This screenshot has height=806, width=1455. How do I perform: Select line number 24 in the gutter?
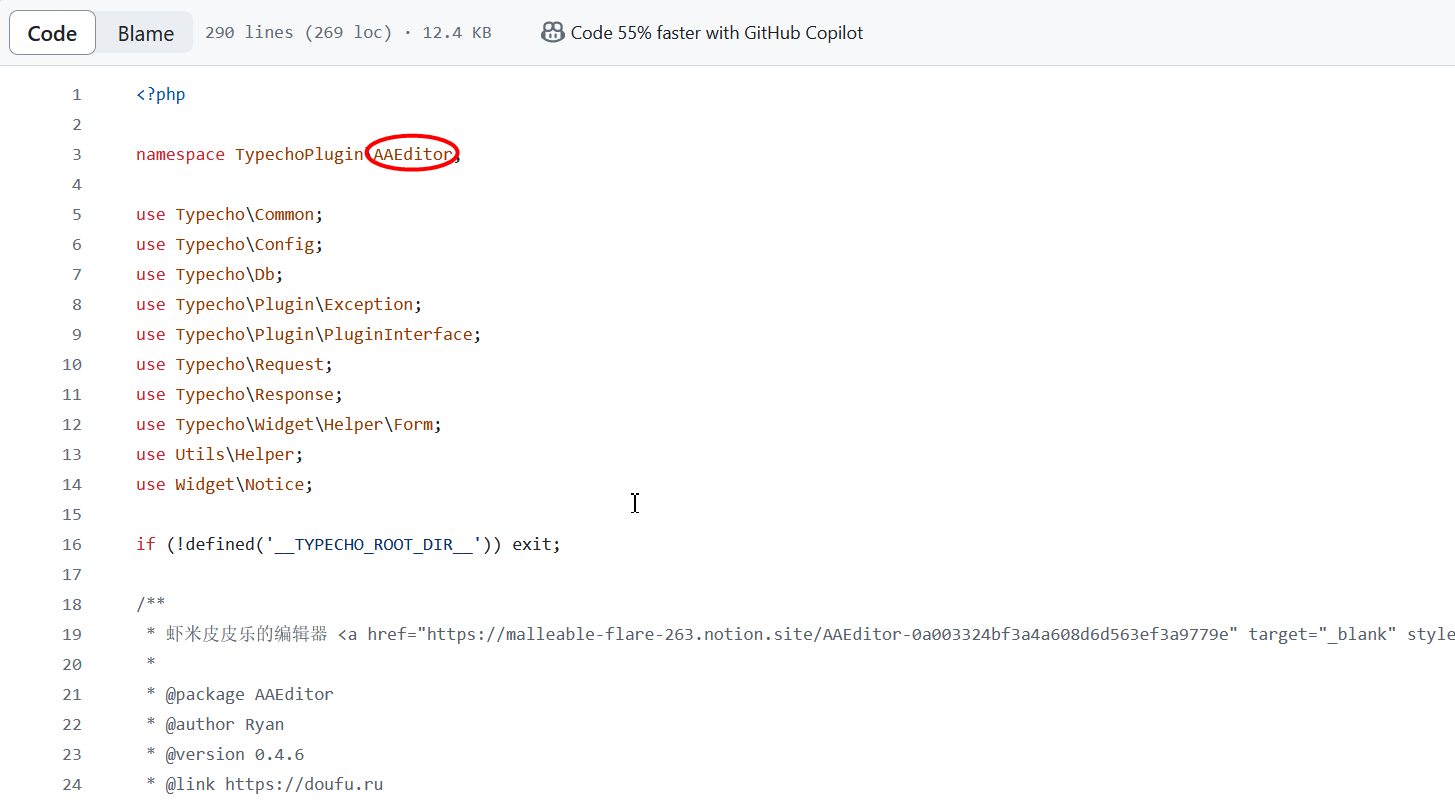(x=72, y=784)
